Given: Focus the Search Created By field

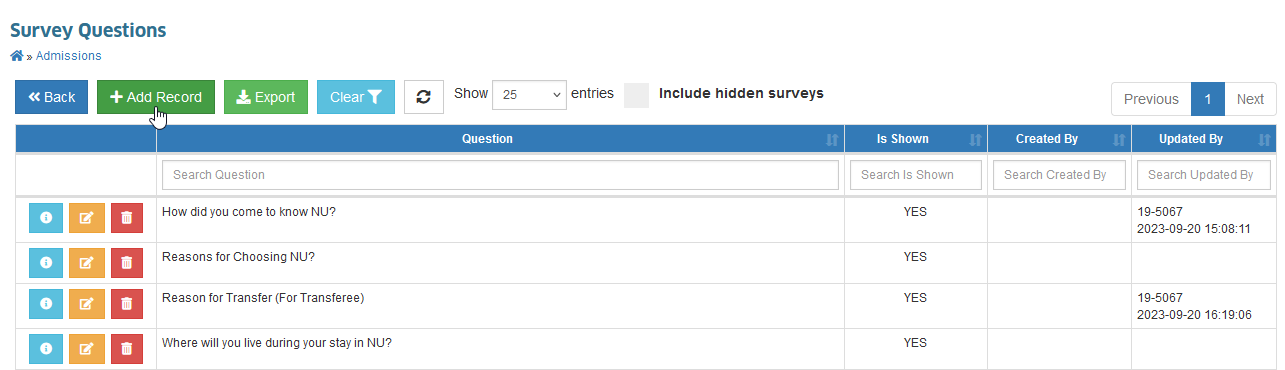Looking at the screenshot, I should coord(1059,175).
